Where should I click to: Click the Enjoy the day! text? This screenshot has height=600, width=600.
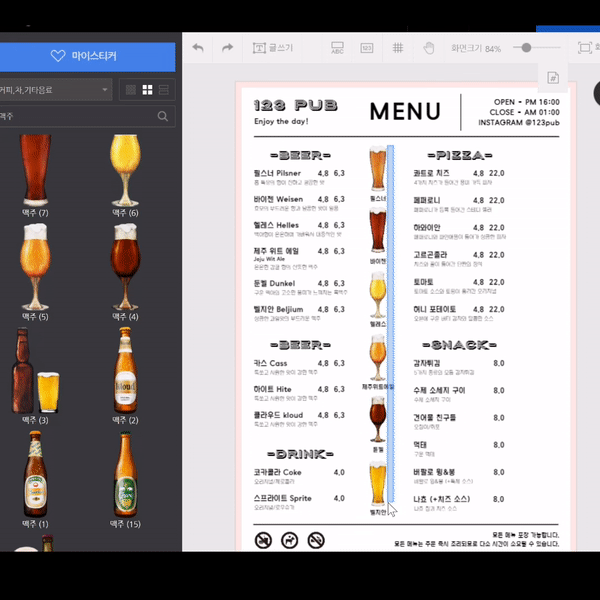point(281,121)
